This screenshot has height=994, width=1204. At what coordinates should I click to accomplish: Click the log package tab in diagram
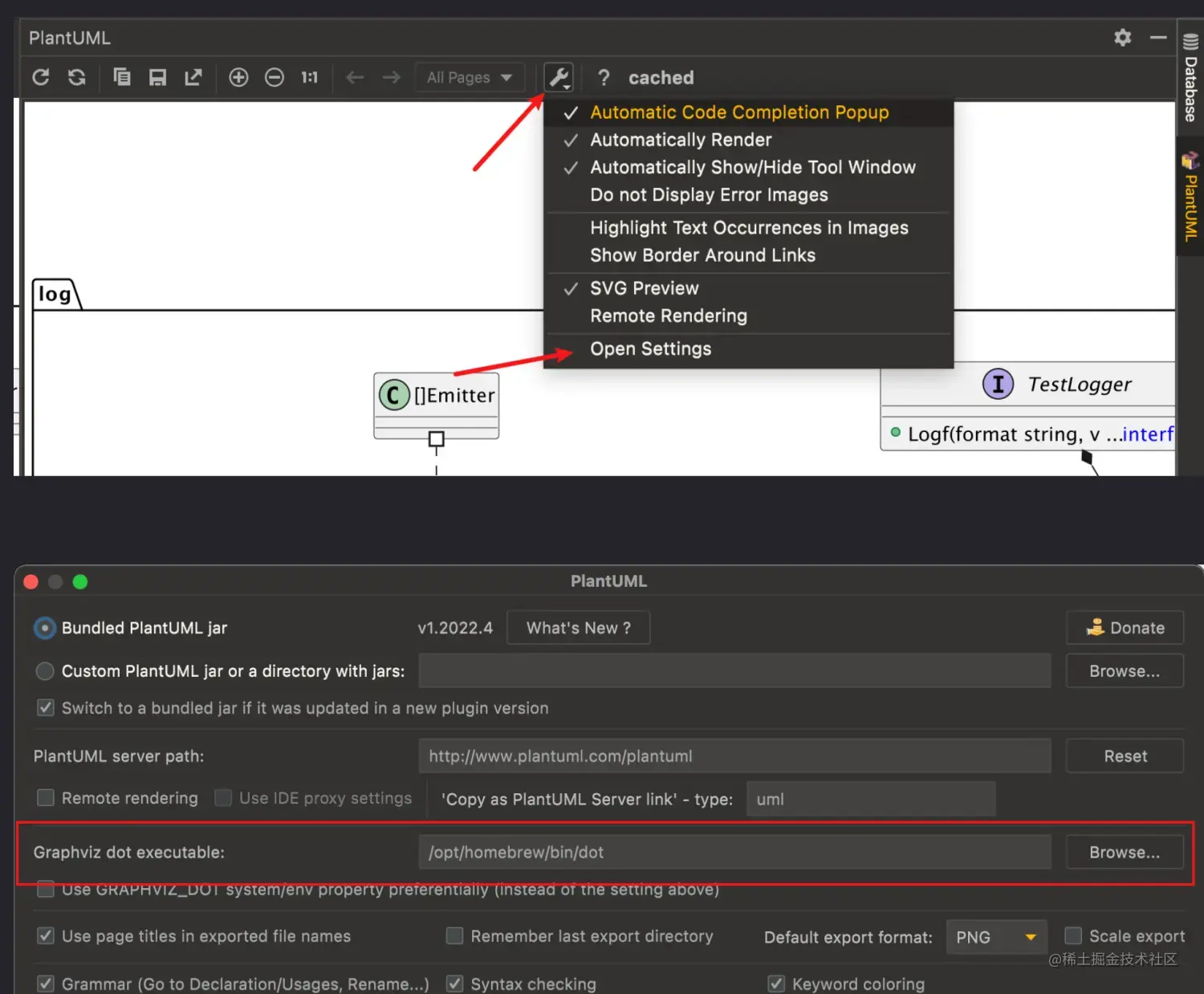point(55,294)
